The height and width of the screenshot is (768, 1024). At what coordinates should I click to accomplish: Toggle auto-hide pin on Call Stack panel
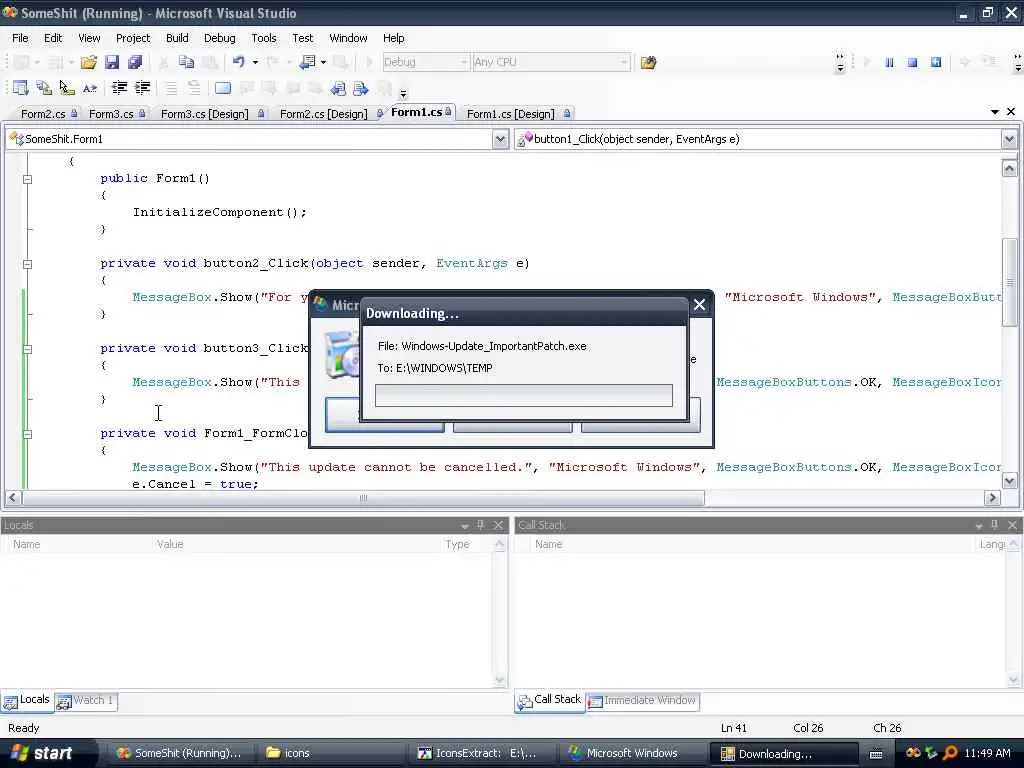coord(995,525)
